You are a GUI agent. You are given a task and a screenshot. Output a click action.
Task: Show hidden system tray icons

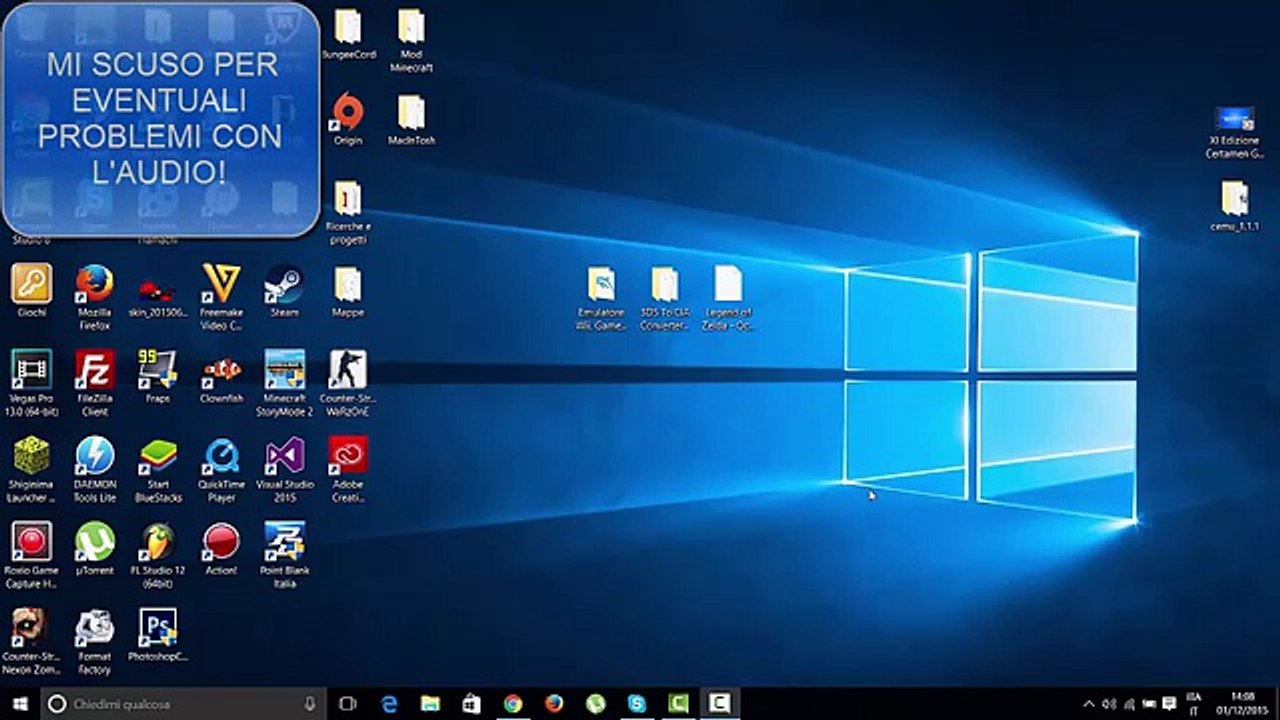(1089, 704)
